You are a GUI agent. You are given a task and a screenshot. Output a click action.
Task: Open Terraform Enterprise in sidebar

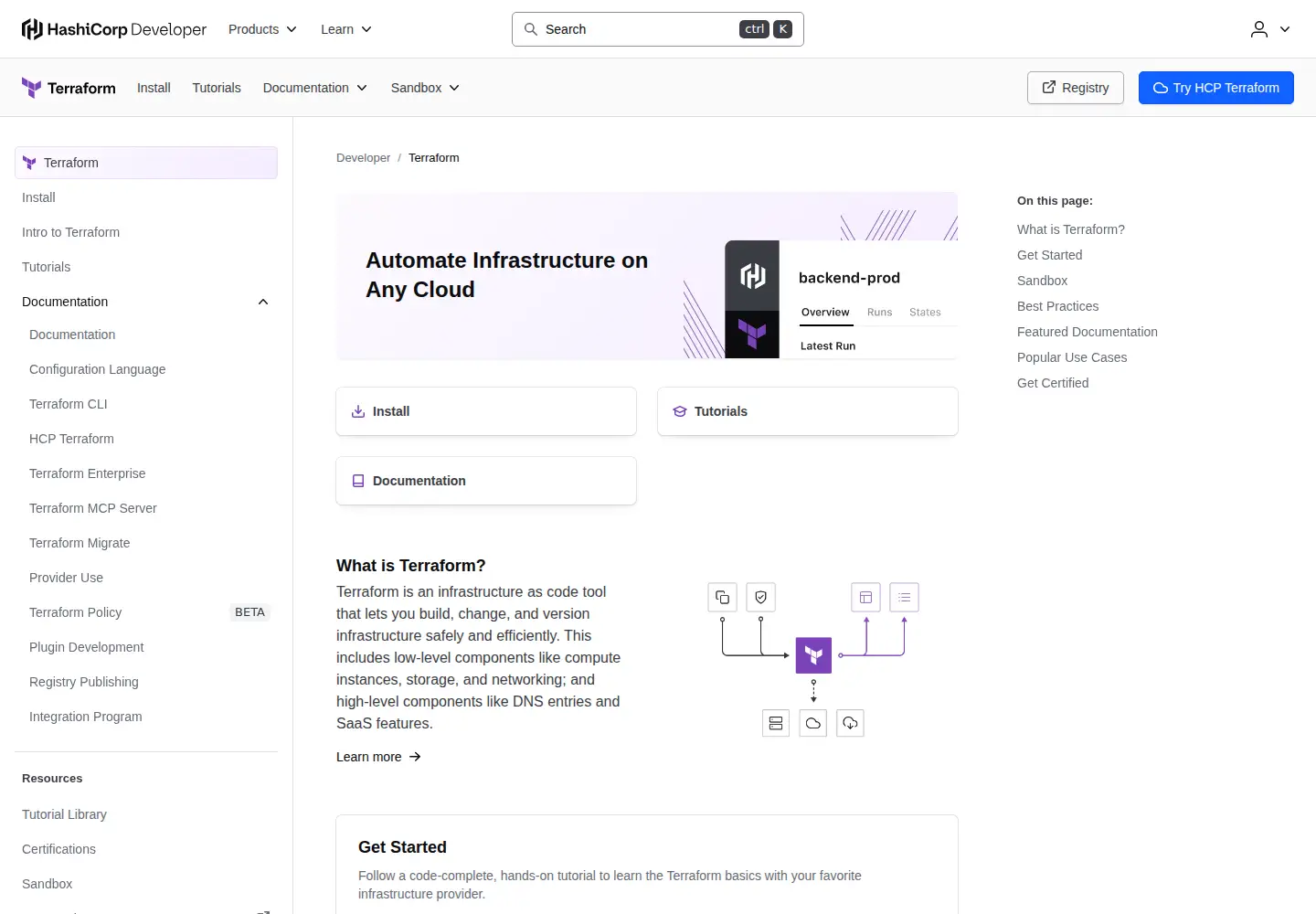pos(87,473)
